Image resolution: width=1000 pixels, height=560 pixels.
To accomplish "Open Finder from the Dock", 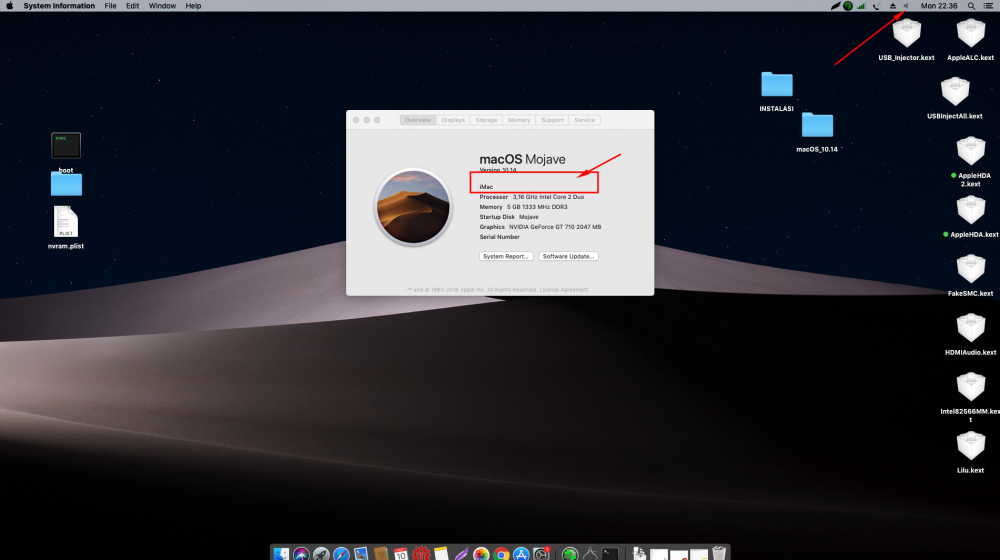I will pyautogui.click(x=281, y=553).
